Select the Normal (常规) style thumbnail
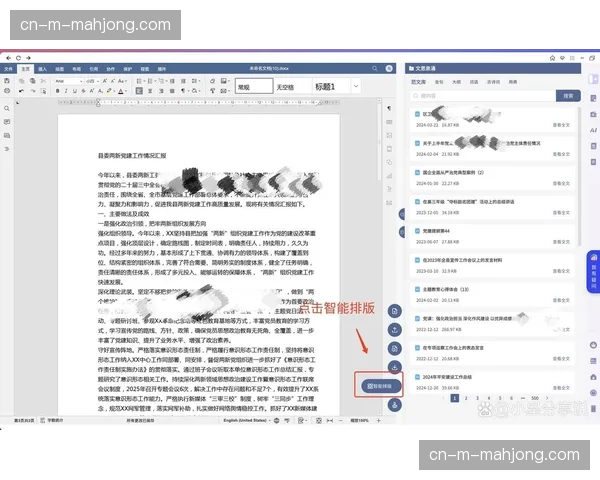This screenshot has width=600, height=480. click(254, 86)
